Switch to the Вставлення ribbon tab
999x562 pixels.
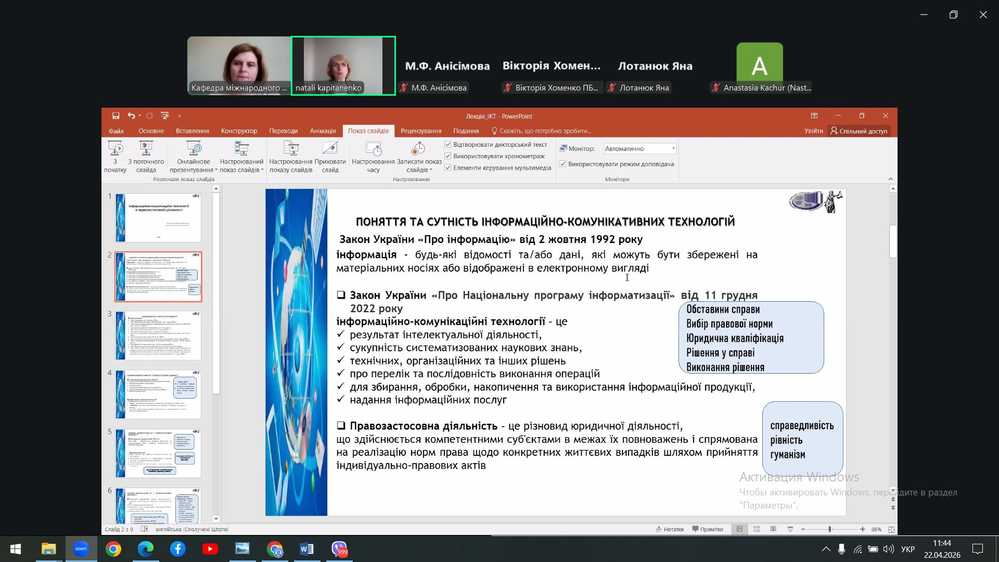pyautogui.click(x=192, y=131)
